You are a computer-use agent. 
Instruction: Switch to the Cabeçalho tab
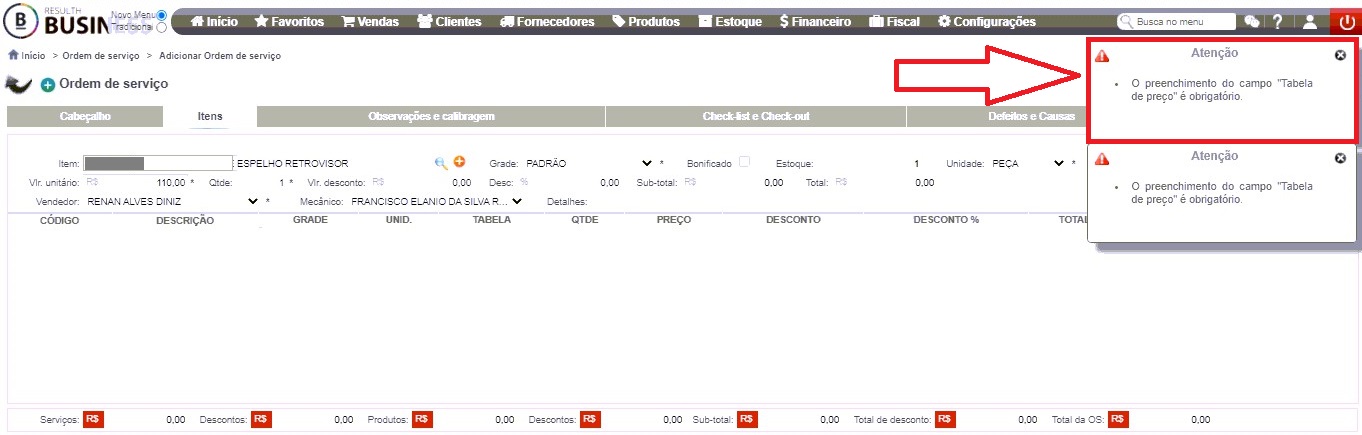pos(85,117)
